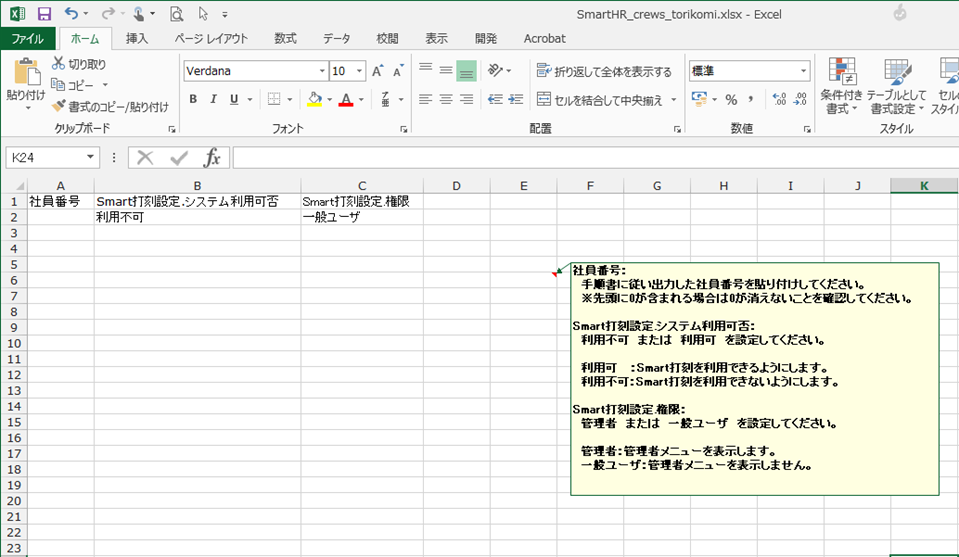Viewport: 959px width, 557px height.
Task: Open the Verdana font name dropdown
Action: click(322, 71)
